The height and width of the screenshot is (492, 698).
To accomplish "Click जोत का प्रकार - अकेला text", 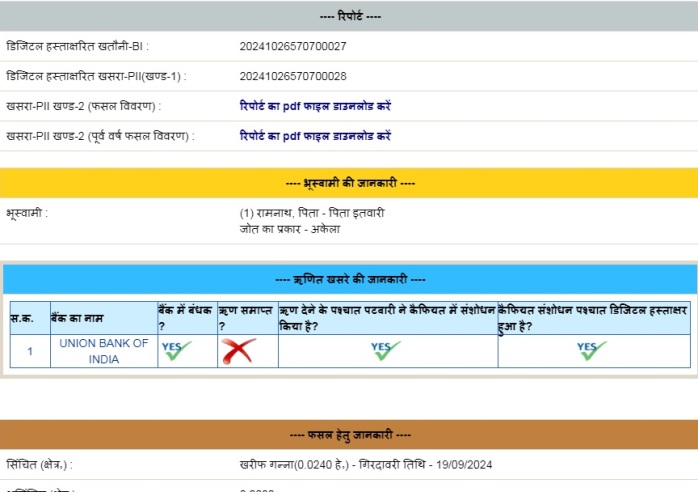I will (x=290, y=229).
